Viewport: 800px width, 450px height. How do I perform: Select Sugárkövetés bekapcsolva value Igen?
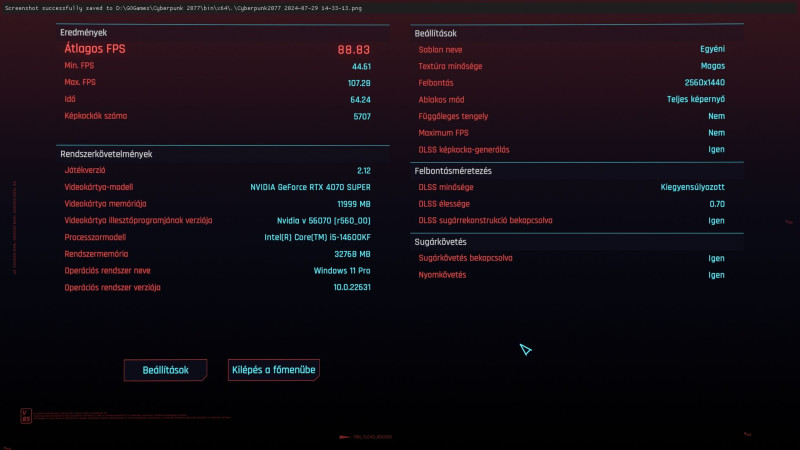tap(716, 259)
